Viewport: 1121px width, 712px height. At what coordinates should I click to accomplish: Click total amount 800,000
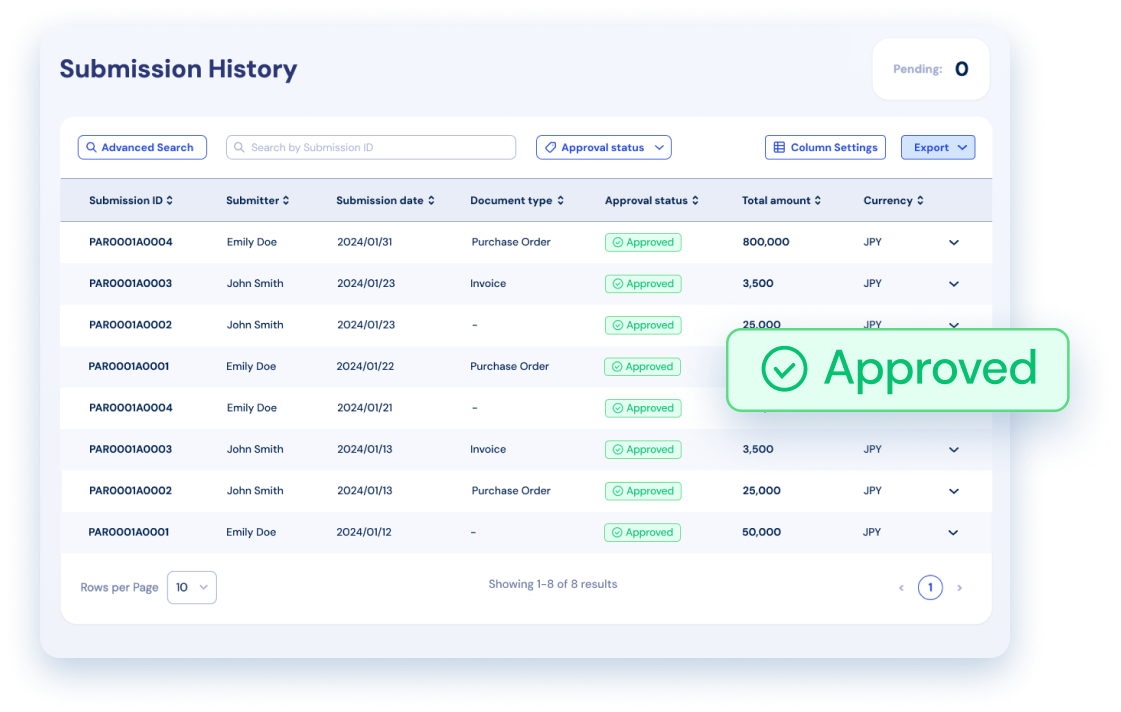click(x=766, y=242)
